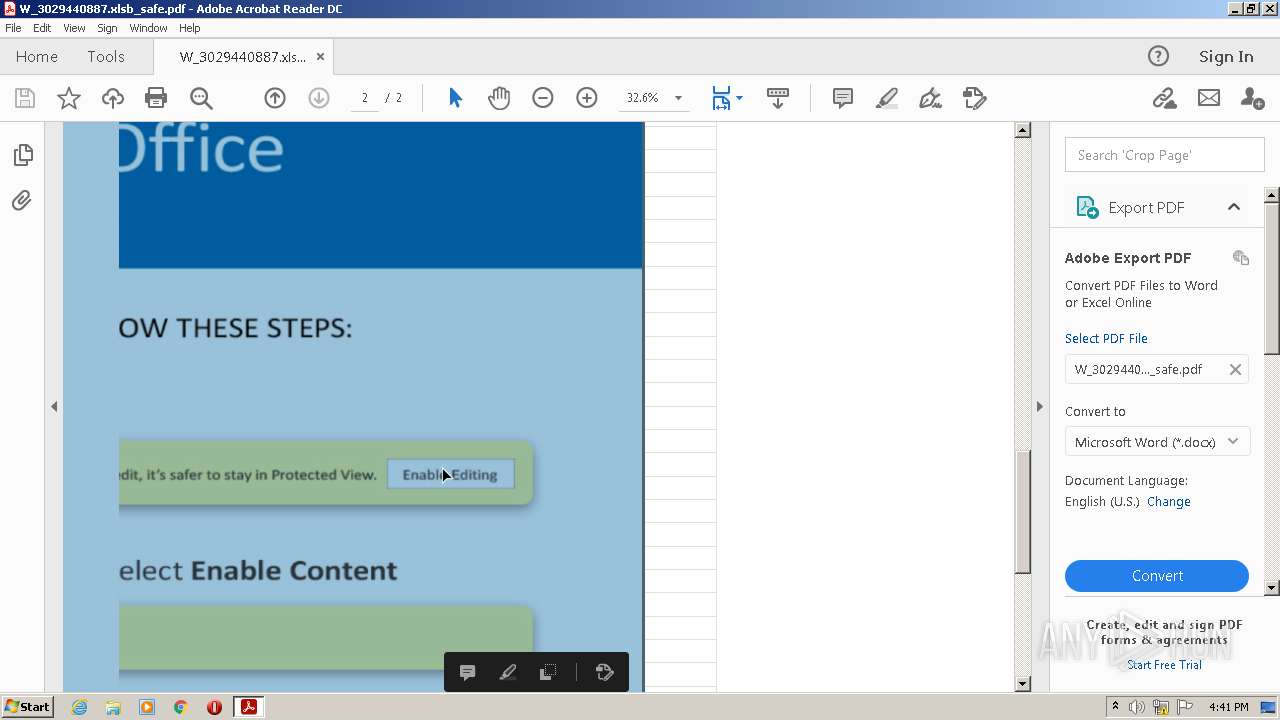The height and width of the screenshot is (720, 1280).
Task: Click Change document language link
Action: pos(1168,502)
